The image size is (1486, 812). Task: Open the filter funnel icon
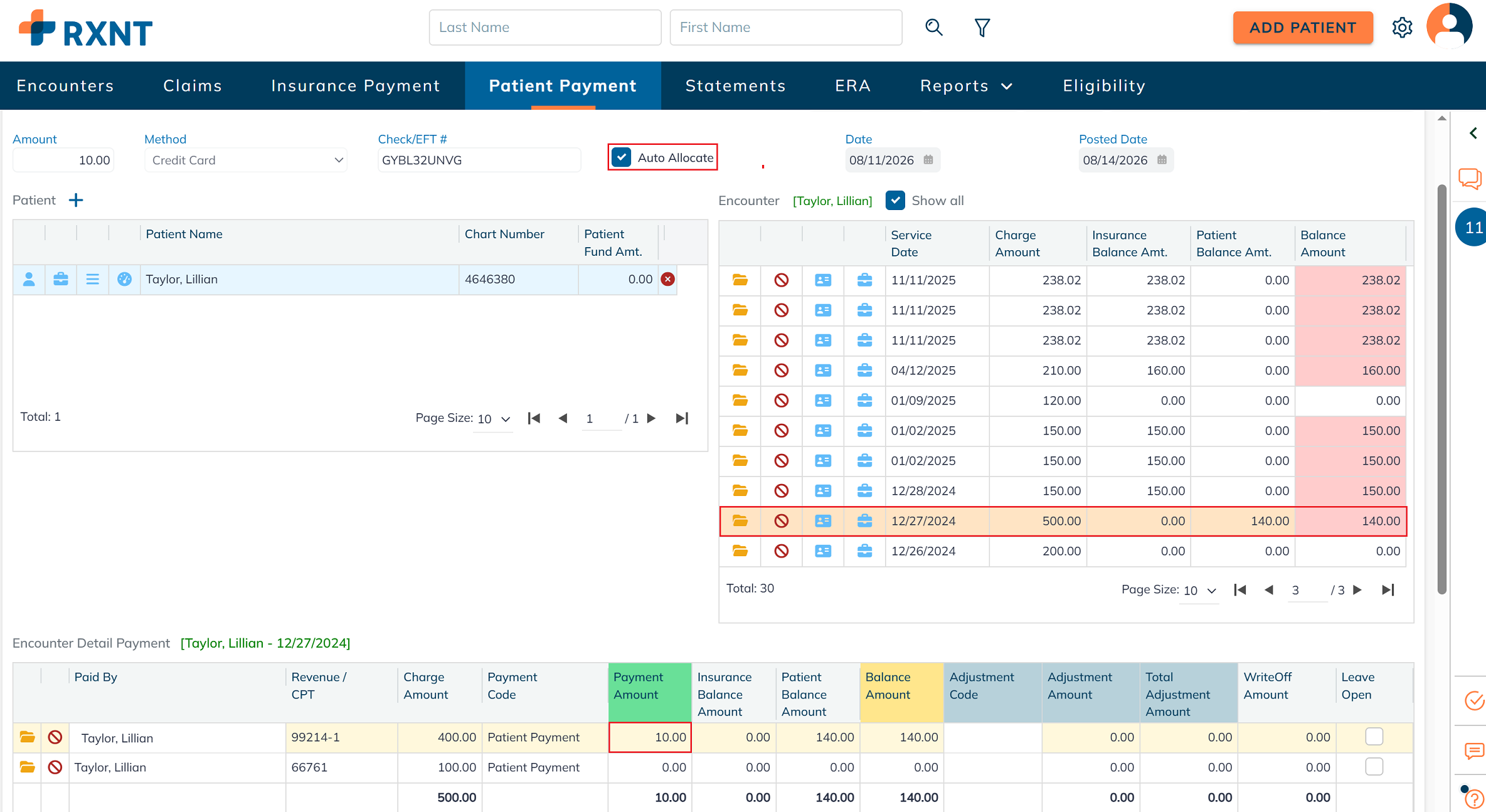click(x=982, y=28)
